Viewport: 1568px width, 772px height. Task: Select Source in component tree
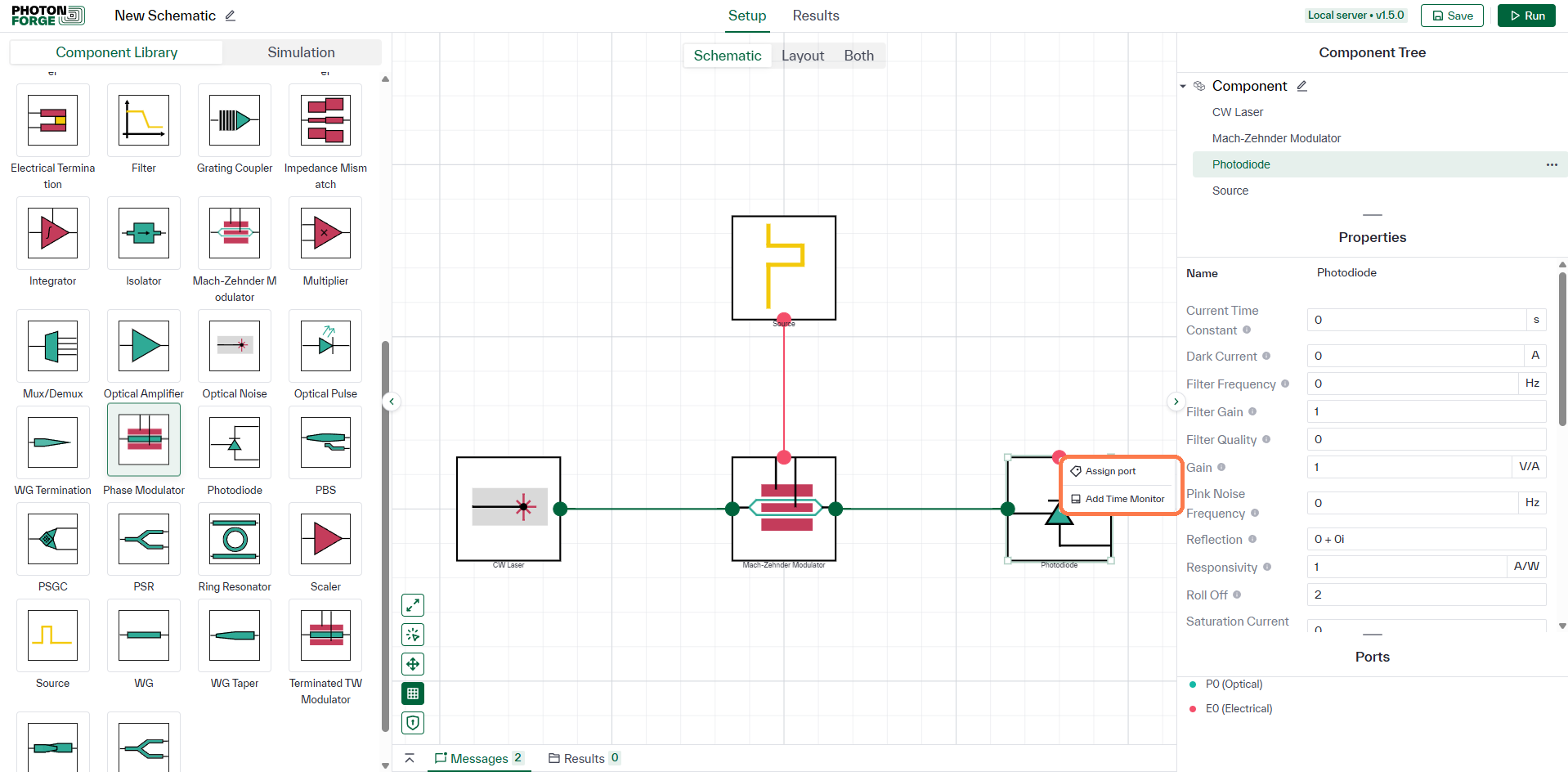tap(1230, 191)
